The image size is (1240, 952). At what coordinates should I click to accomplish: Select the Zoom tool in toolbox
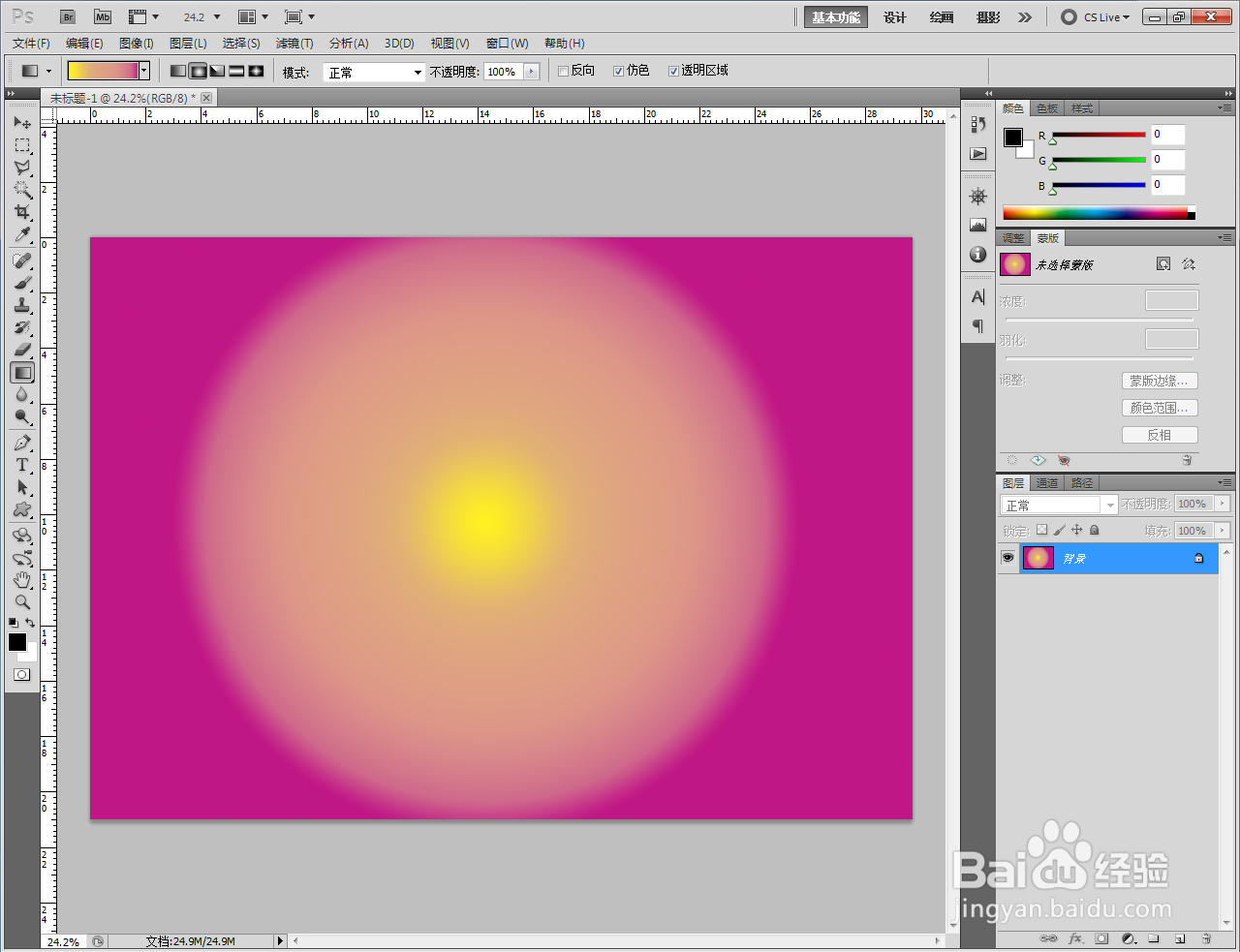pyautogui.click(x=22, y=602)
